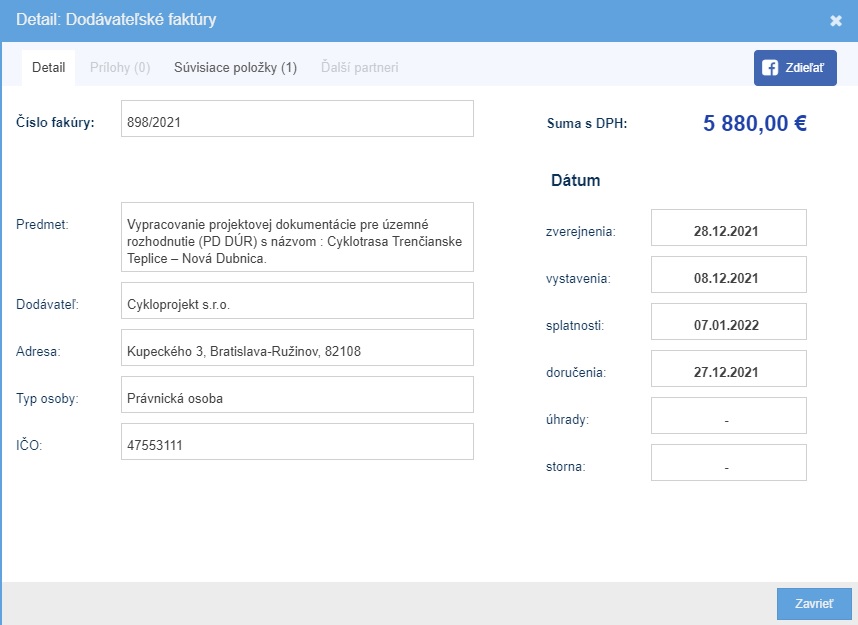The height and width of the screenshot is (625, 858).
Task: Click the empty úhrady date field
Action: [x=728, y=416]
